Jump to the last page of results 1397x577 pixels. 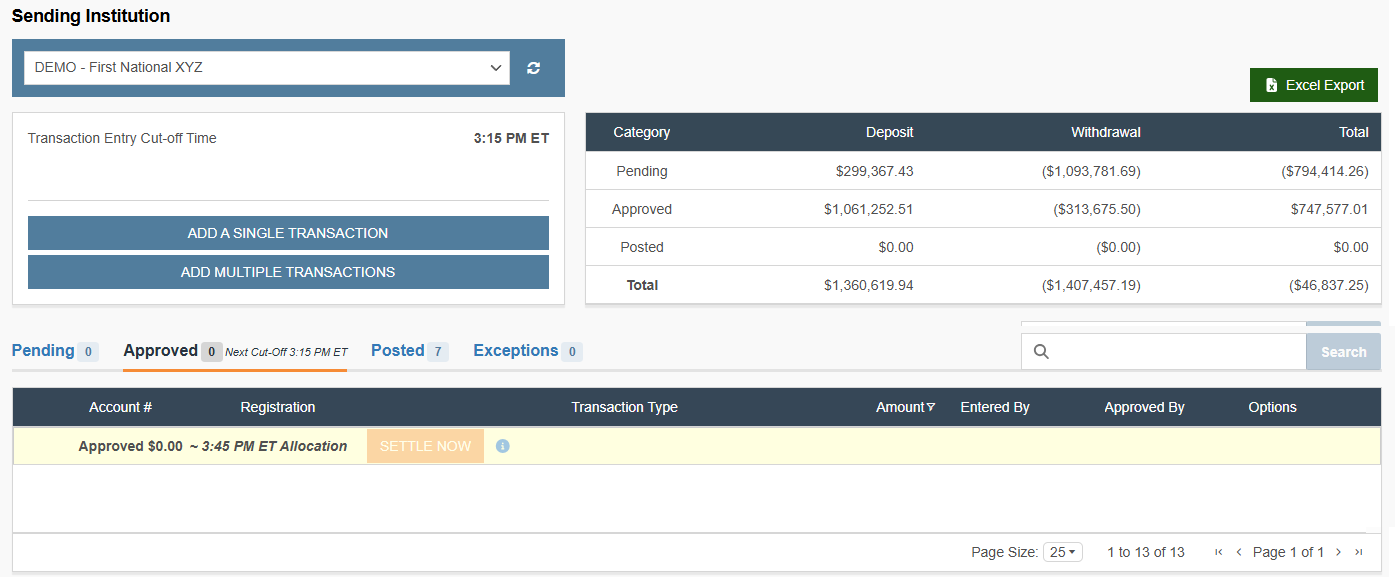coord(1358,552)
